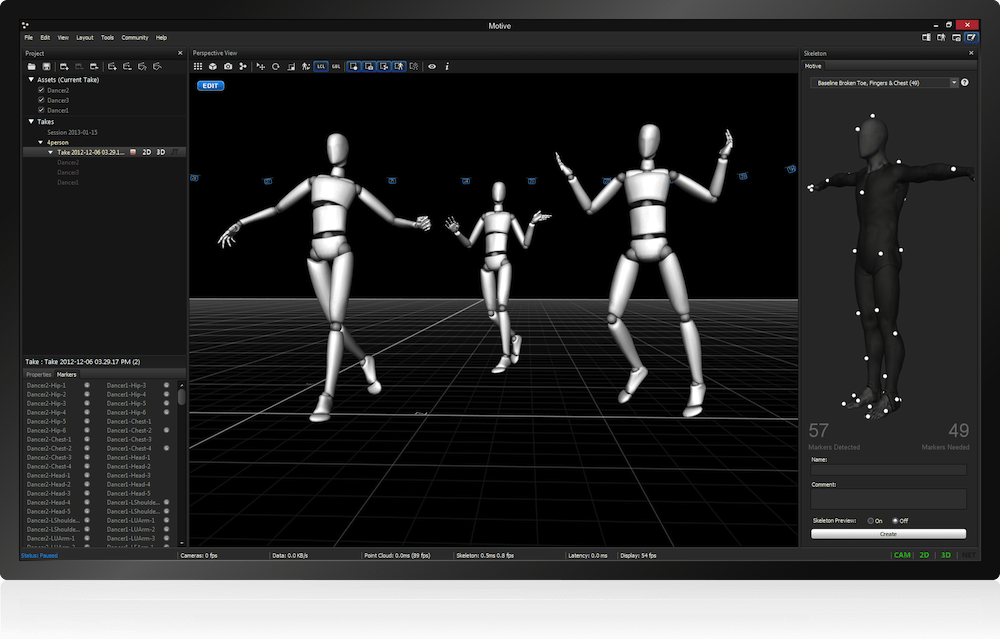Click the grid icon in Perspective View toolbar
The height and width of the screenshot is (639, 1000).
click(x=198, y=66)
